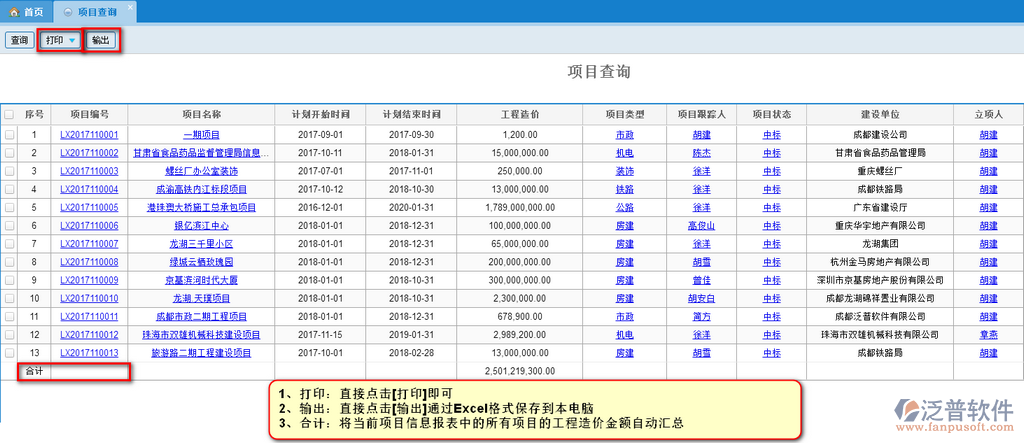Click 铁路 project type in row 4
The width and height of the screenshot is (1024, 443).
coord(624,189)
